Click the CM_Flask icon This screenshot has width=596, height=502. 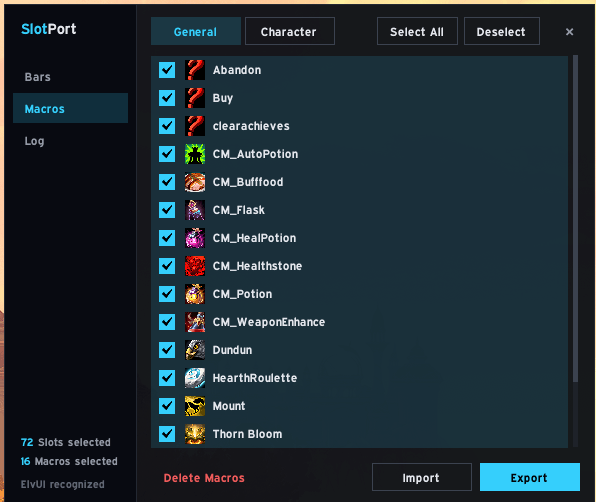195,210
